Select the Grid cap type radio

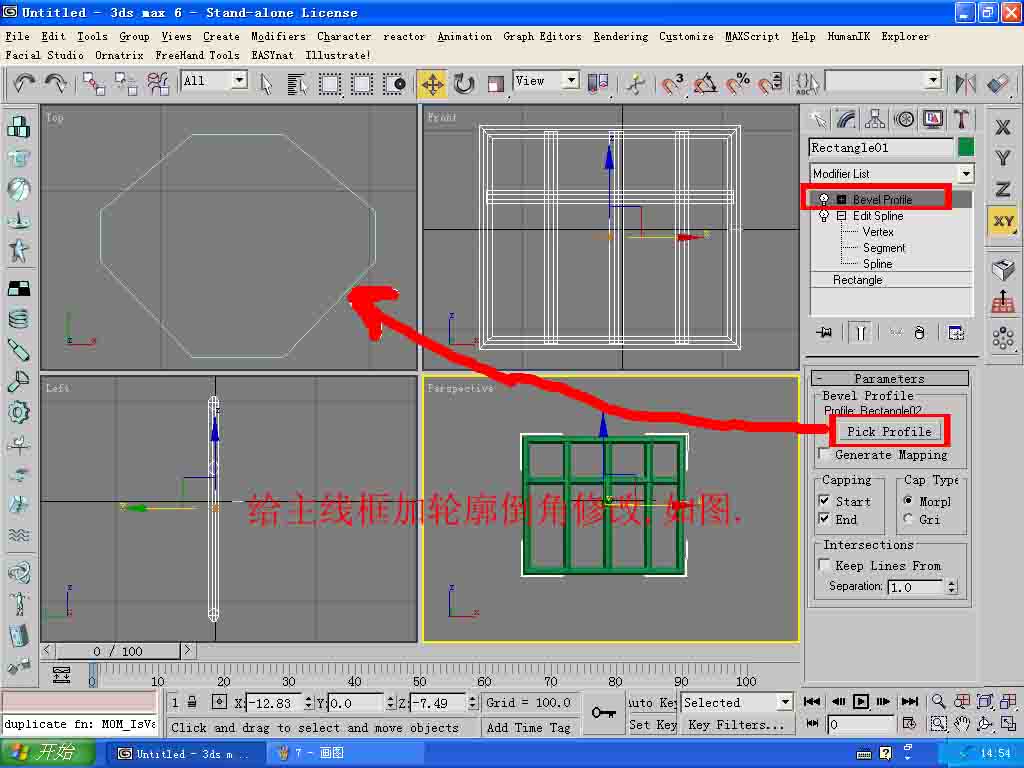[x=908, y=519]
